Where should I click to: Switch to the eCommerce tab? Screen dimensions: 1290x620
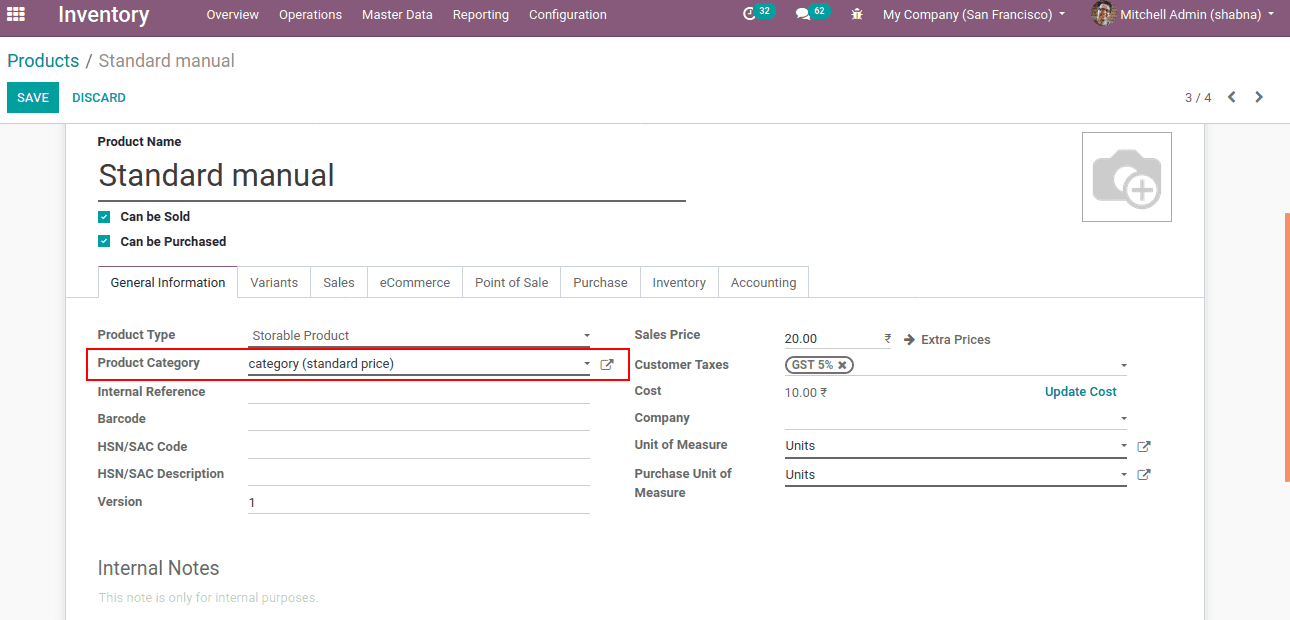(415, 283)
